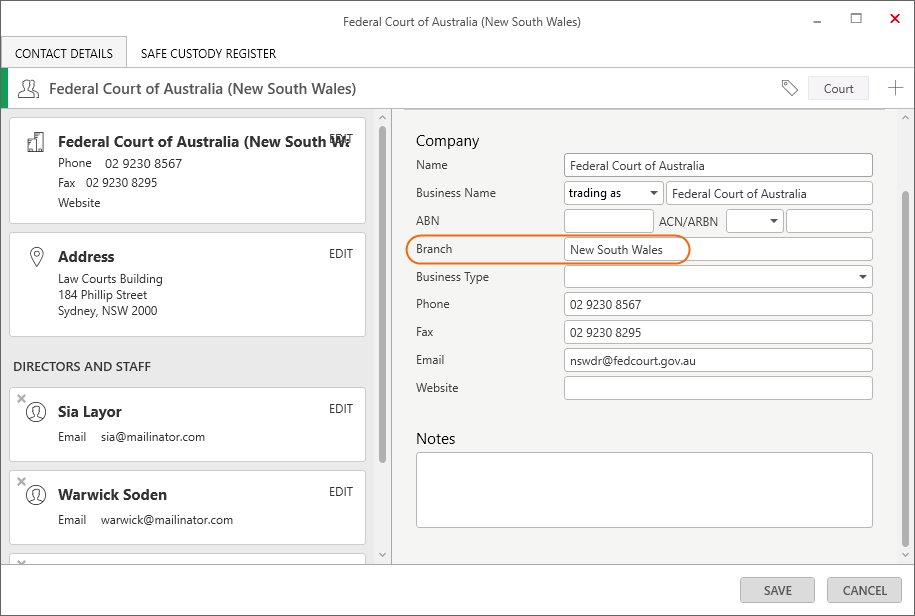
Task: Minimize the Federal Court window
Action: pos(817,22)
